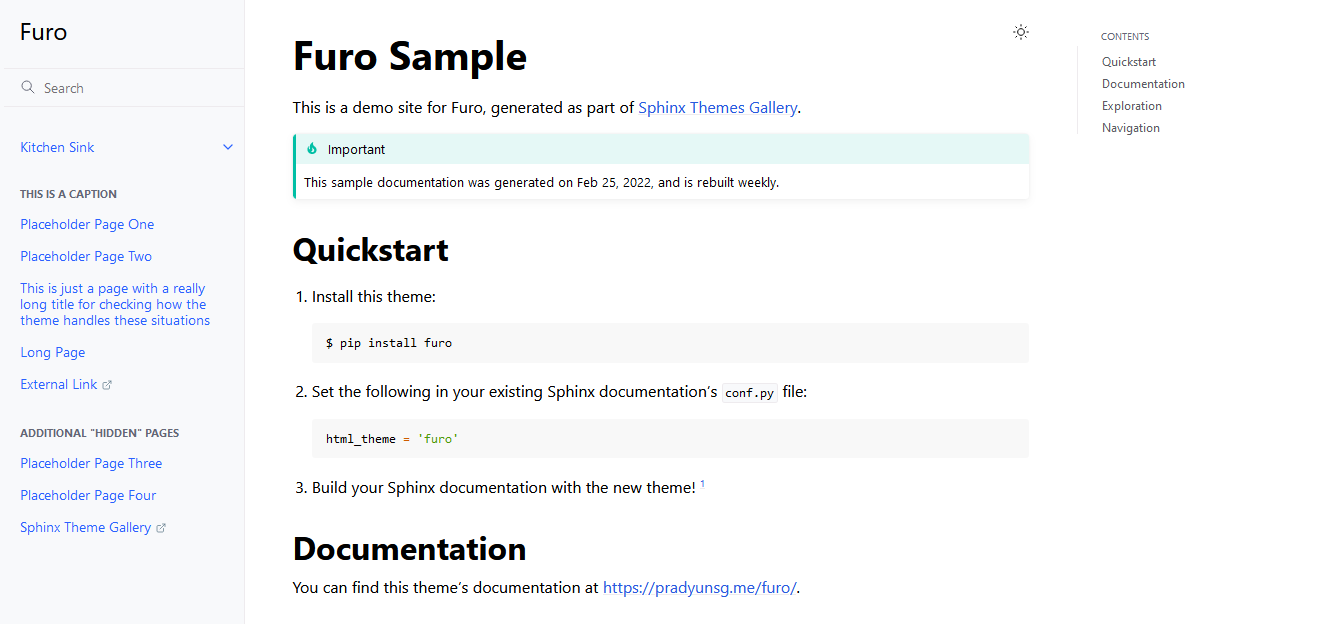Go to Long Page
1317x624 pixels.
click(53, 352)
